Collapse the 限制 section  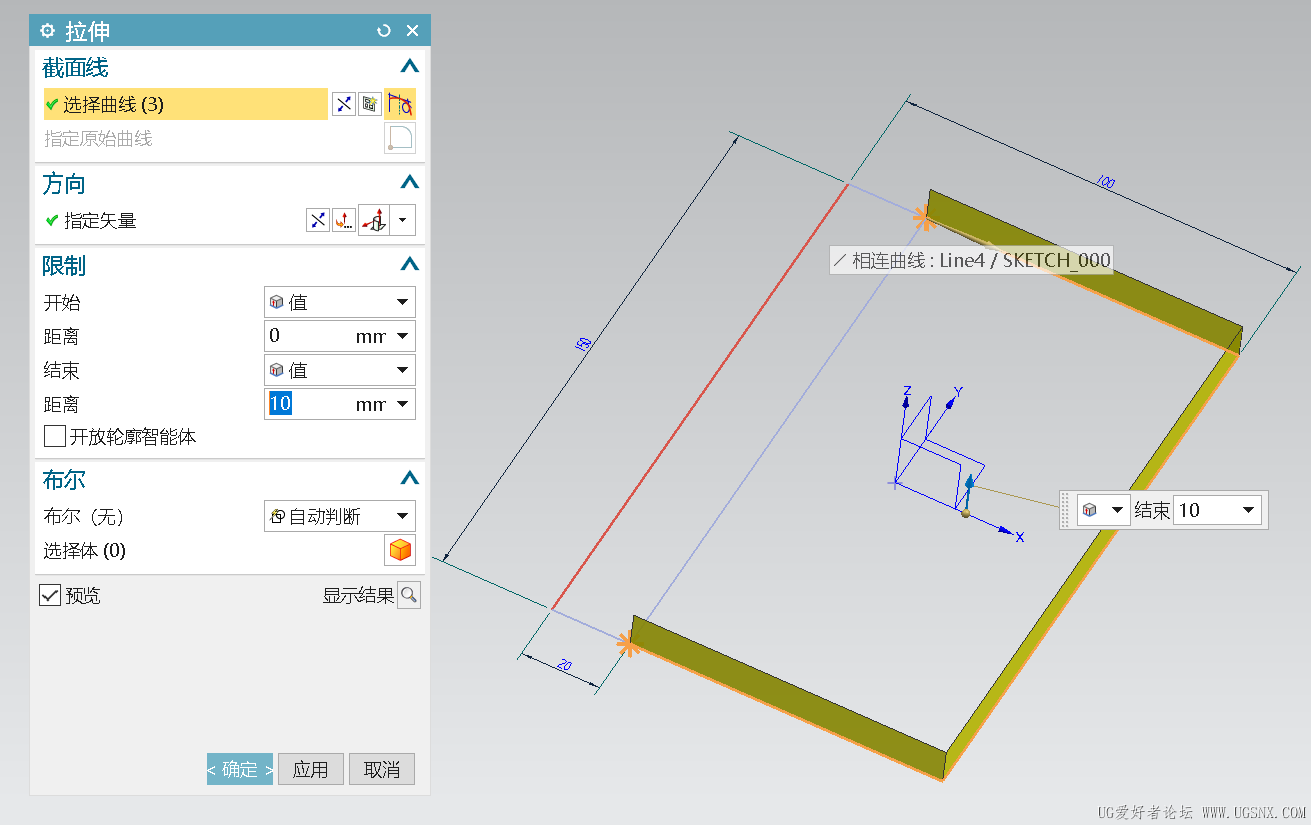[x=408, y=265]
